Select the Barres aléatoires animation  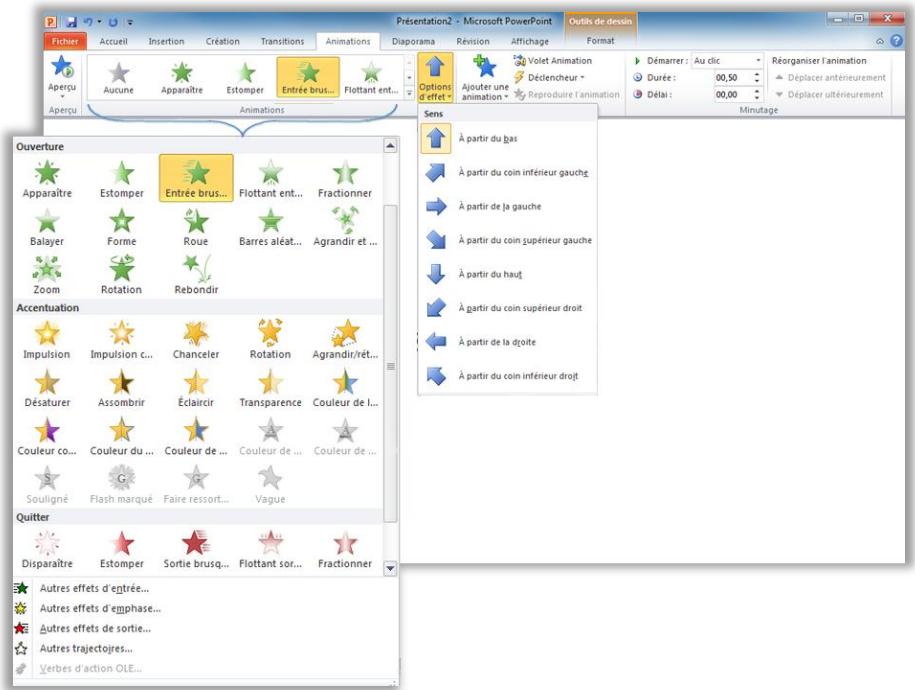271,227
